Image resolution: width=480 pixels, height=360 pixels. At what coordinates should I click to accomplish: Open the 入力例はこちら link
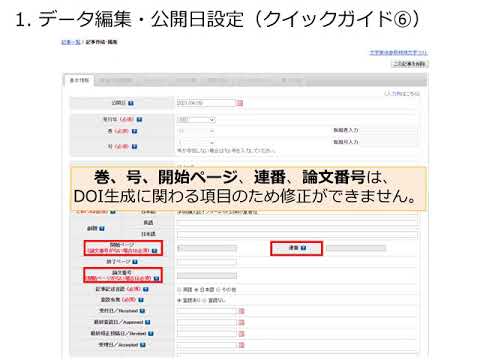pos(402,94)
